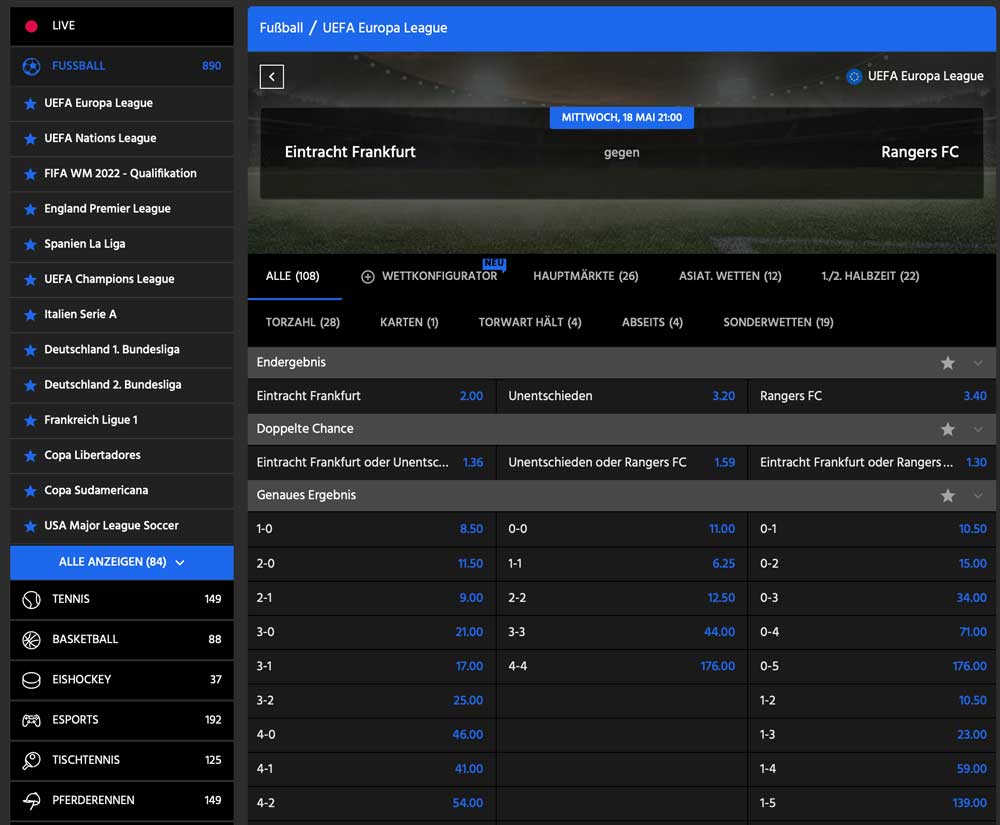
Task: Click the star icon beside UEFA Nations League
Action: tap(30, 138)
